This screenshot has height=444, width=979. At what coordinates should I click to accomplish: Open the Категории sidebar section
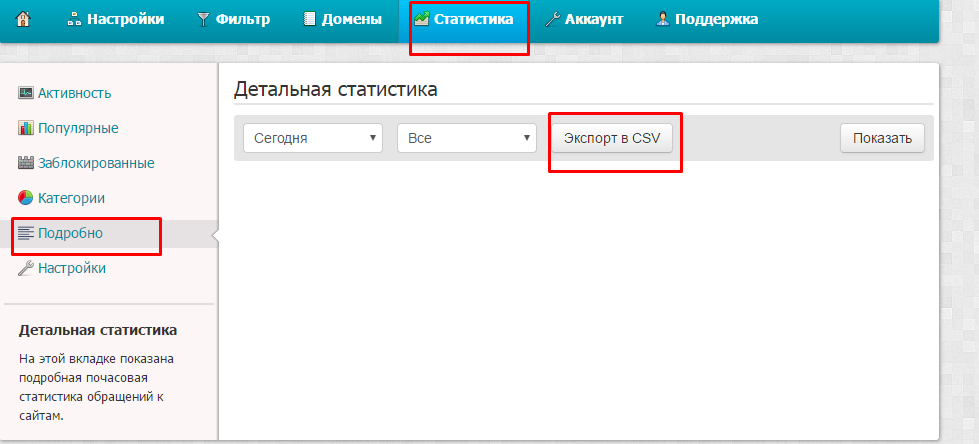coord(71,199)
